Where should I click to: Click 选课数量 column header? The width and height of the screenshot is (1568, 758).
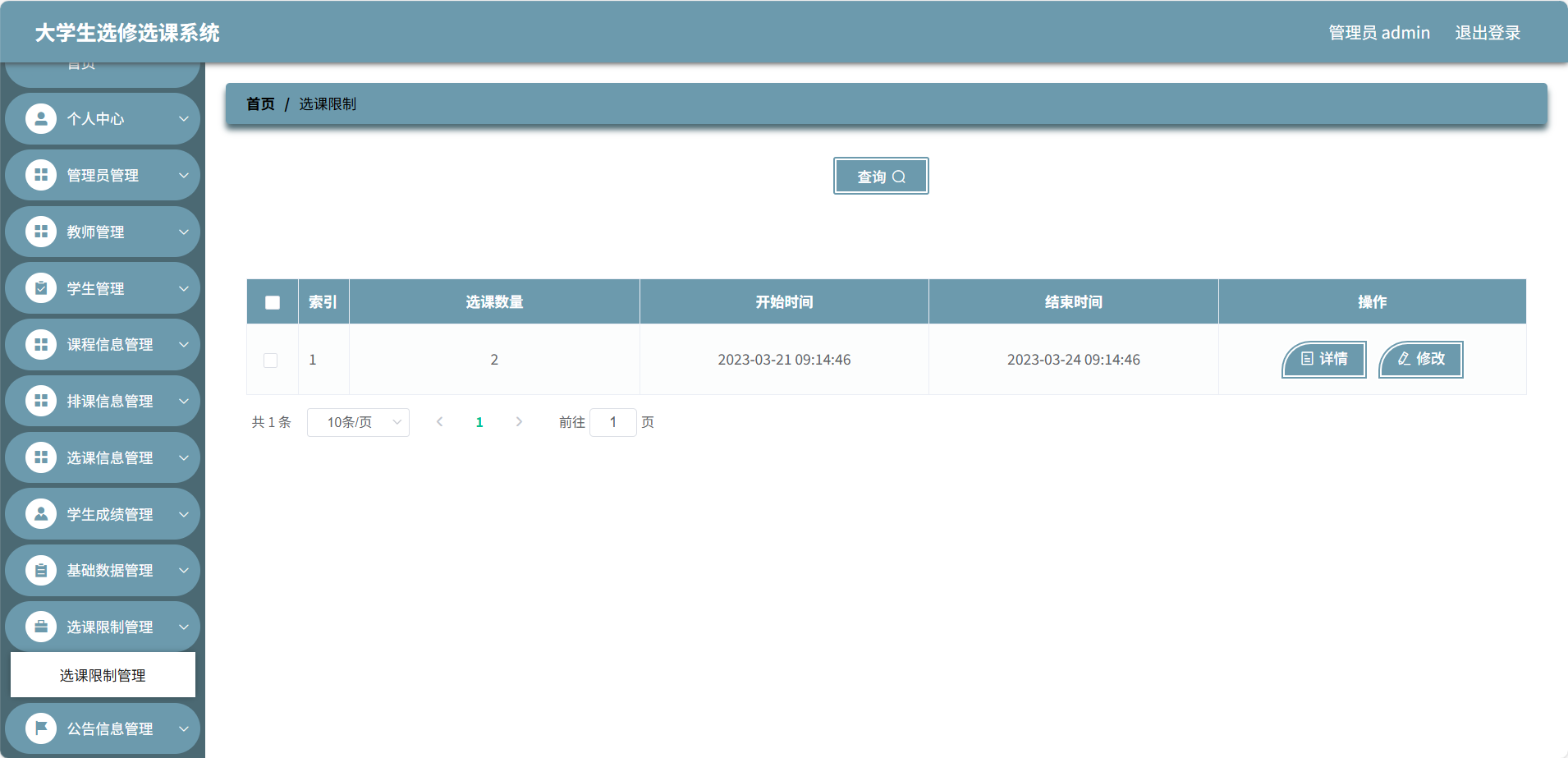[494, 302]
